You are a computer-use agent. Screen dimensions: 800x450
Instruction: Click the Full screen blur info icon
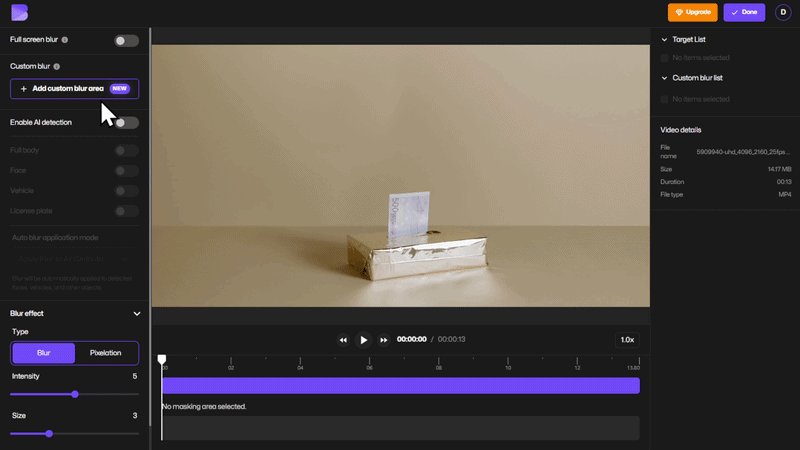point(65,40)
